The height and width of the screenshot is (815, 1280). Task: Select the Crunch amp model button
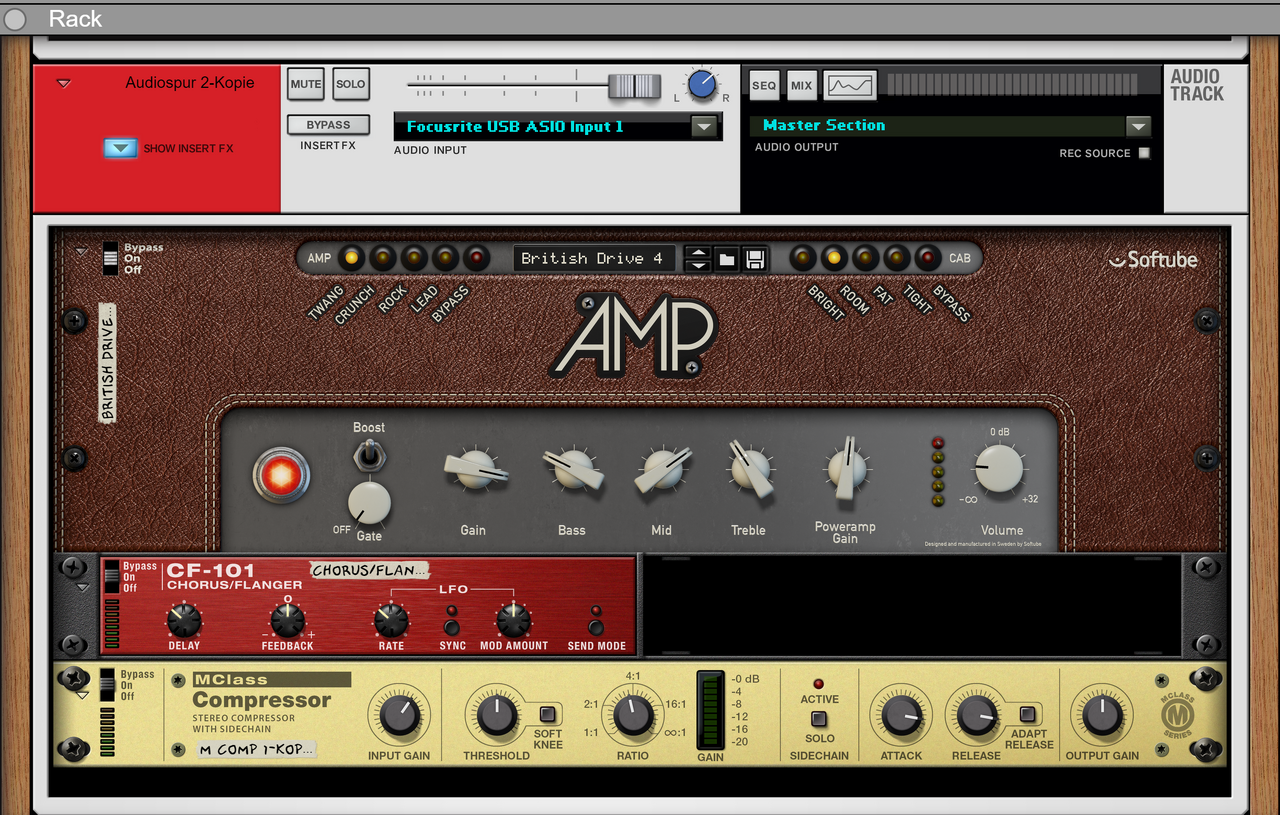(x=382, y=258)
